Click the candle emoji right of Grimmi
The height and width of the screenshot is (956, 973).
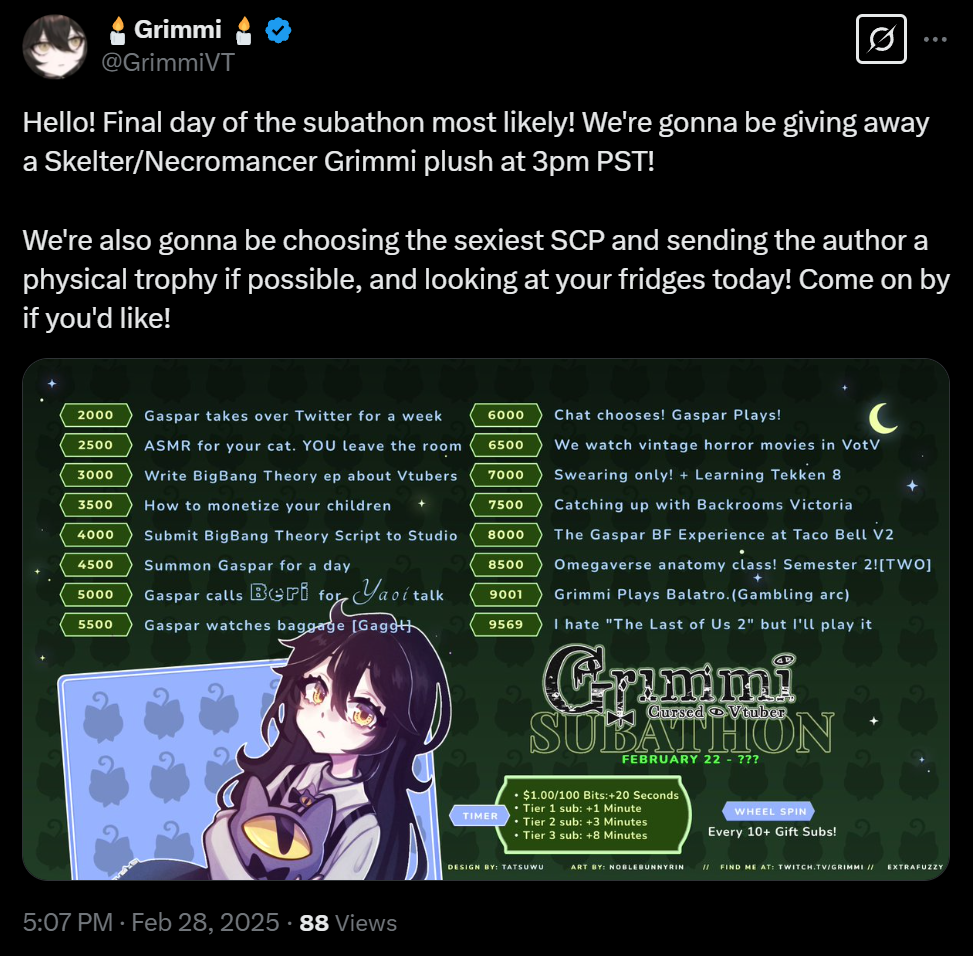click(x=244, y=31)
